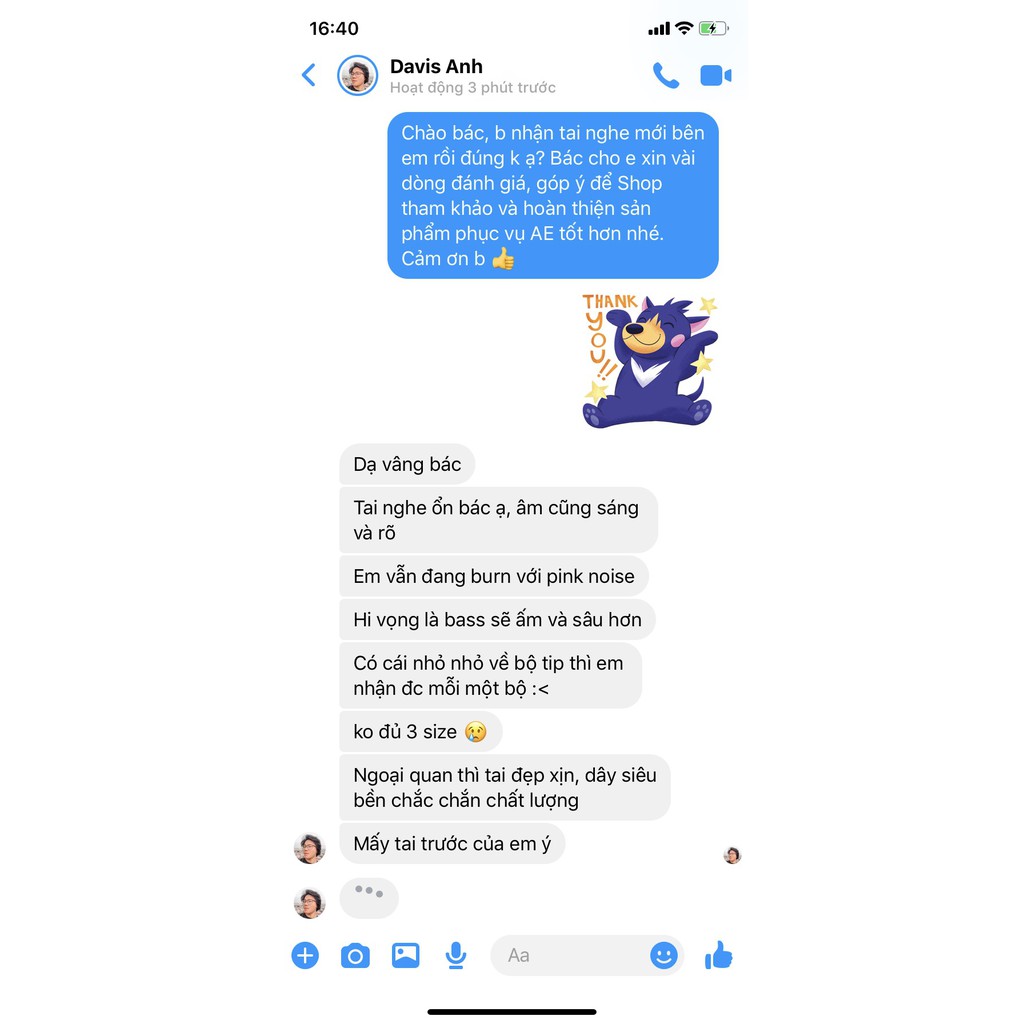1024x1024 pixels.
Task: Send a thumbs-up like
Action: 718,955
